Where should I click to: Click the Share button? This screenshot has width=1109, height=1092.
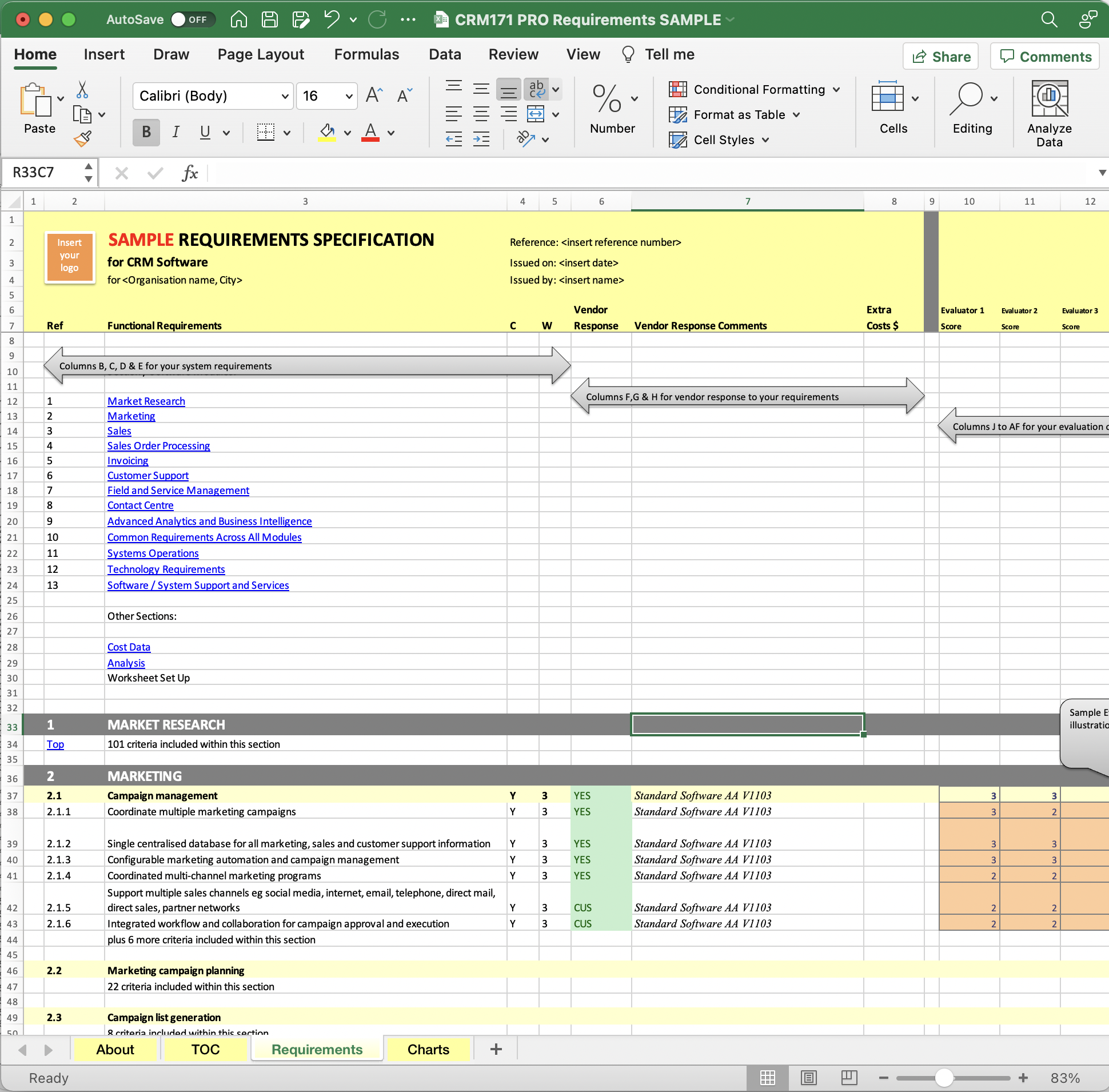click(940, 56)
